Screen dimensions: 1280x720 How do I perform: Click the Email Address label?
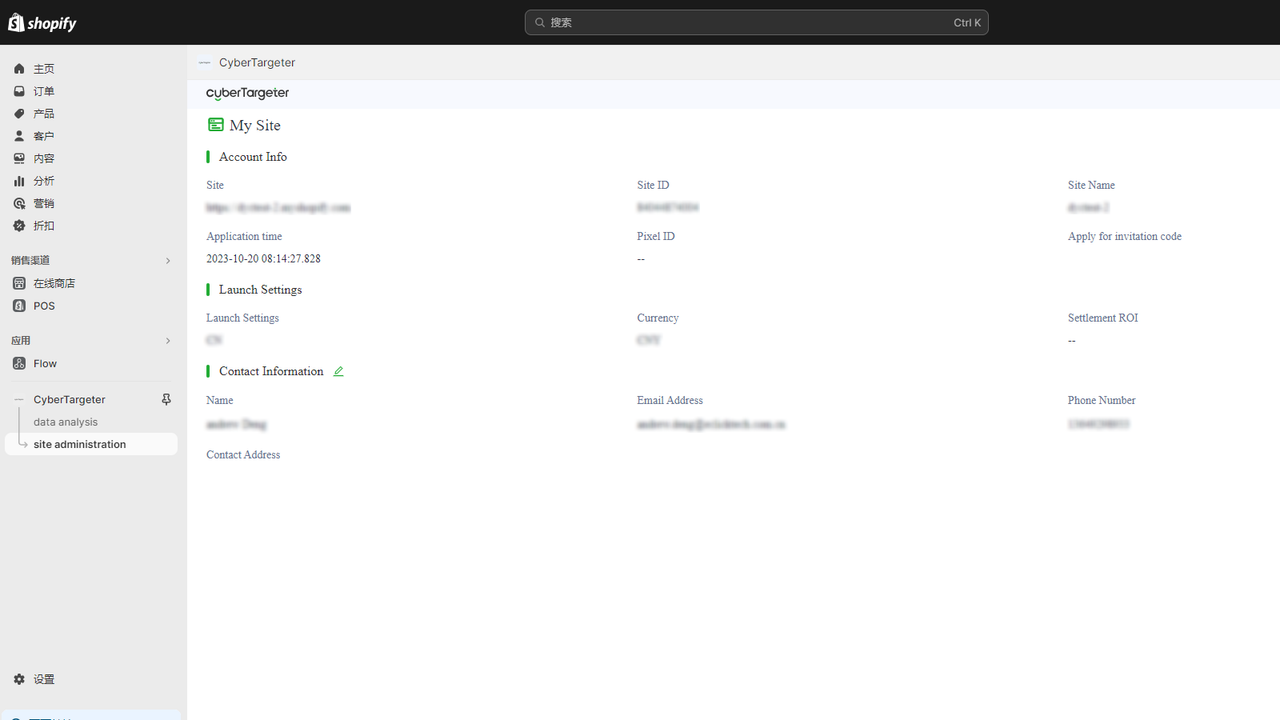tap(670, 400)
